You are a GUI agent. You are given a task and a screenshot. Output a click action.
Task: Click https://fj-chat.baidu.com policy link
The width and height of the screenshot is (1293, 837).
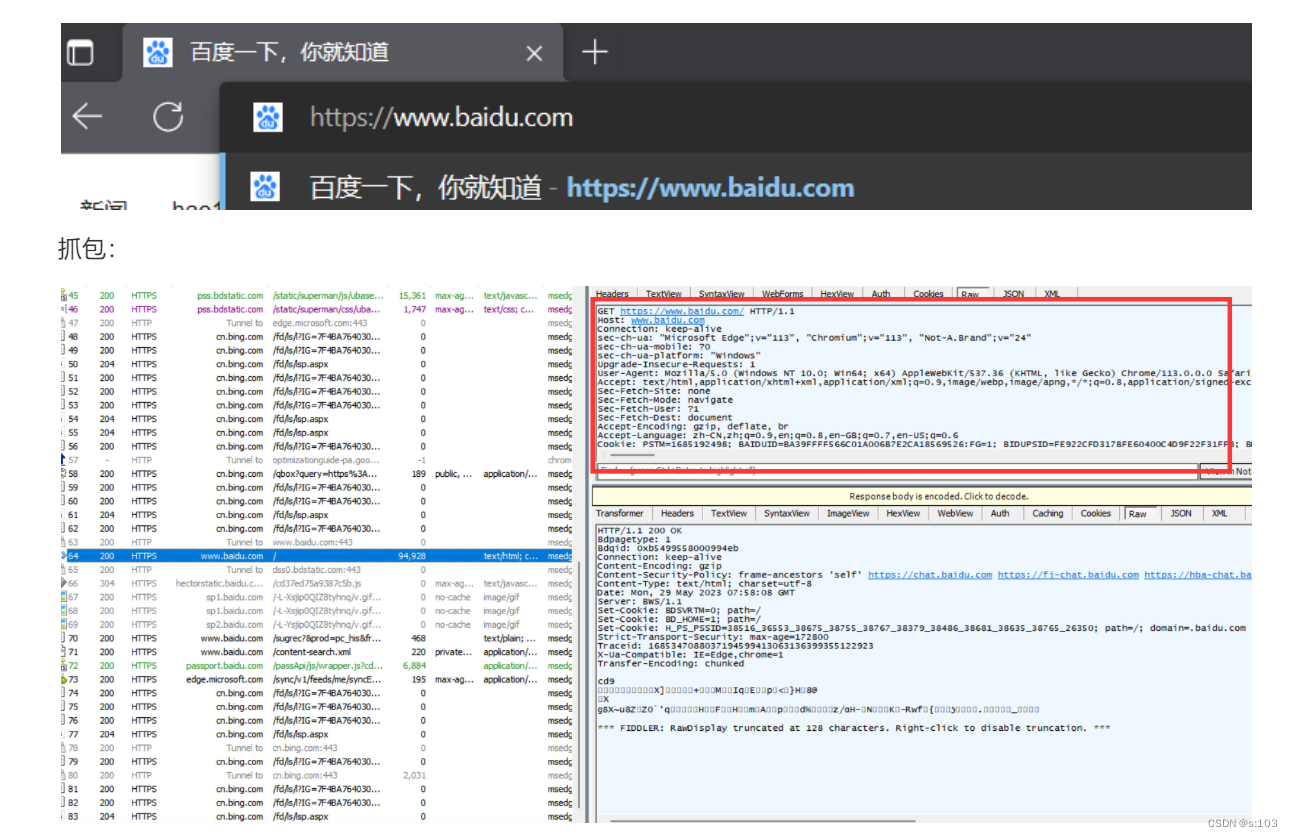click(x=1068, y=575)
